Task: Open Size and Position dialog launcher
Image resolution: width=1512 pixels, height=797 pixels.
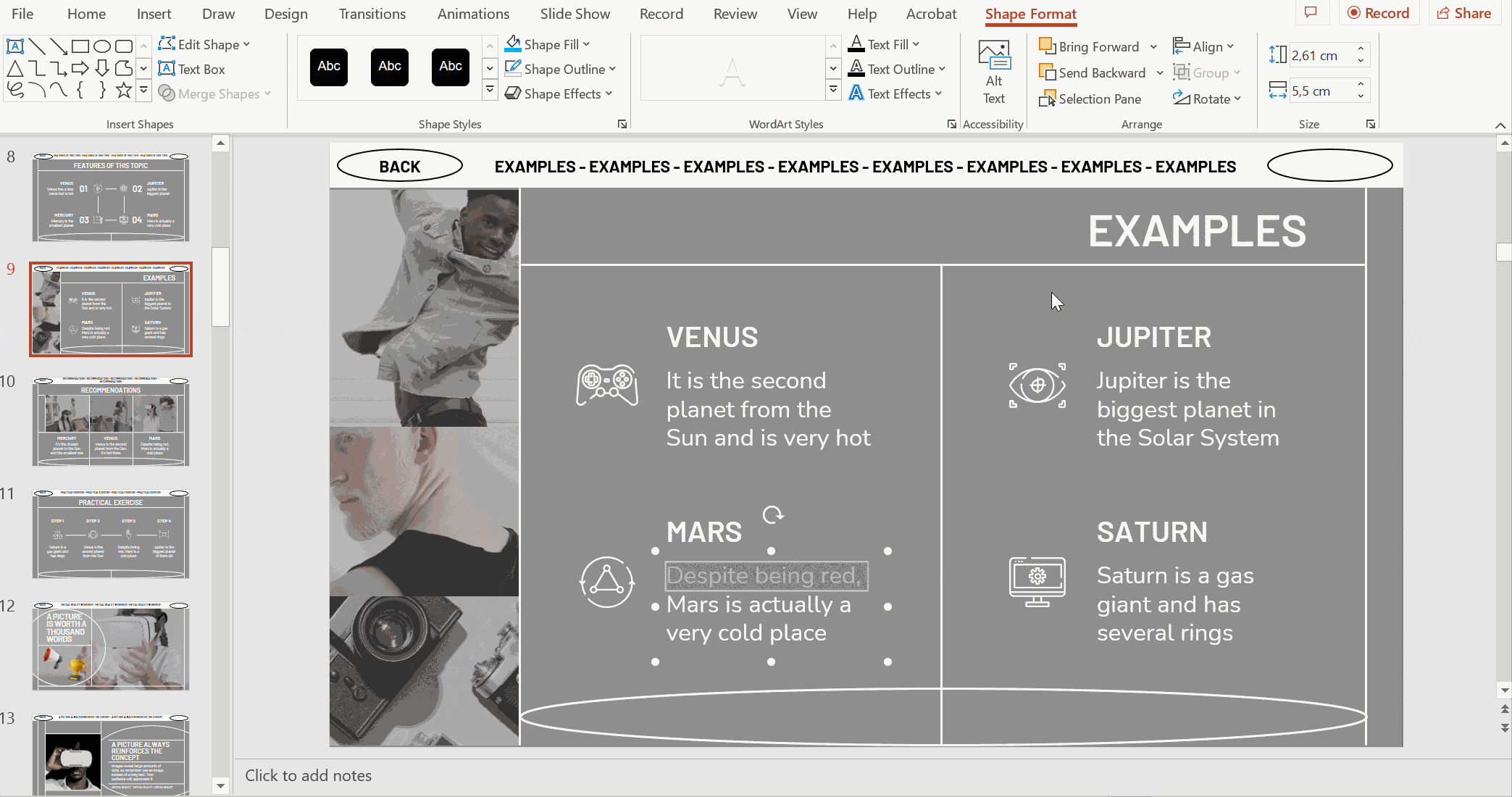Action: click(1371, 124)
